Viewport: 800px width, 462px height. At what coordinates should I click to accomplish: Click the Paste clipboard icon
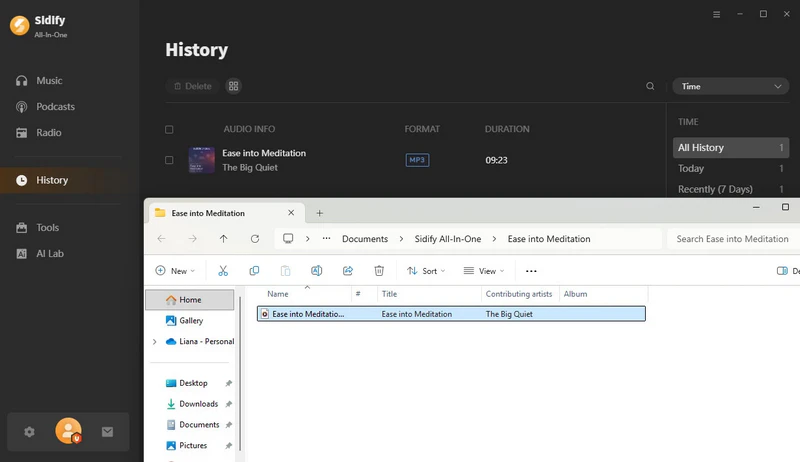click(285, 271)
